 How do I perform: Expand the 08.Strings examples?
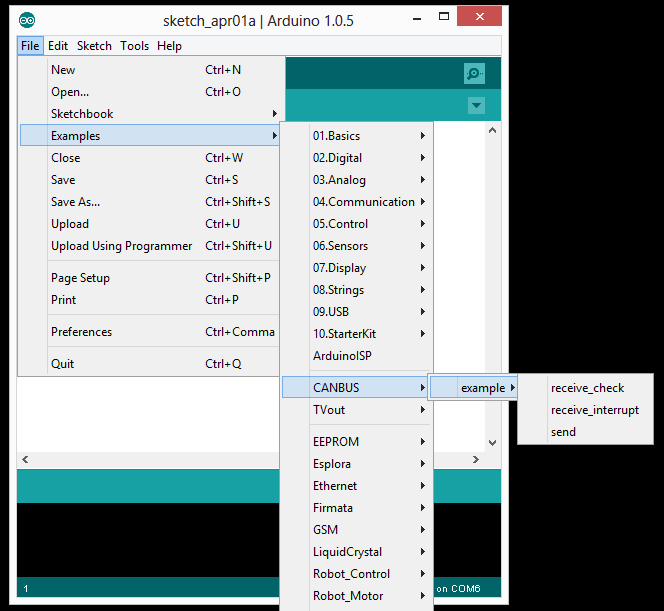[357, 290]
